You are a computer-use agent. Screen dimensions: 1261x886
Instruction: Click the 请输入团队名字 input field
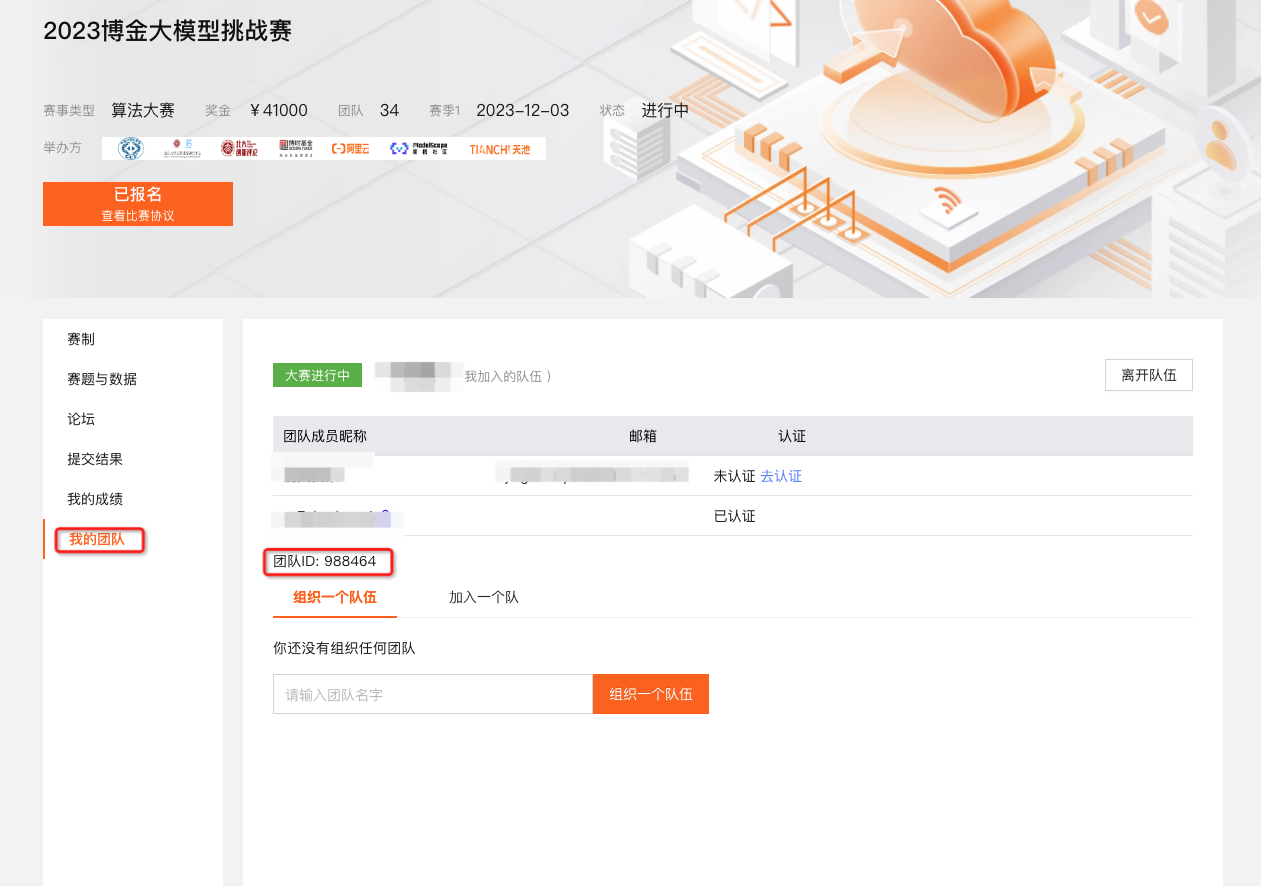pos(433,694)
